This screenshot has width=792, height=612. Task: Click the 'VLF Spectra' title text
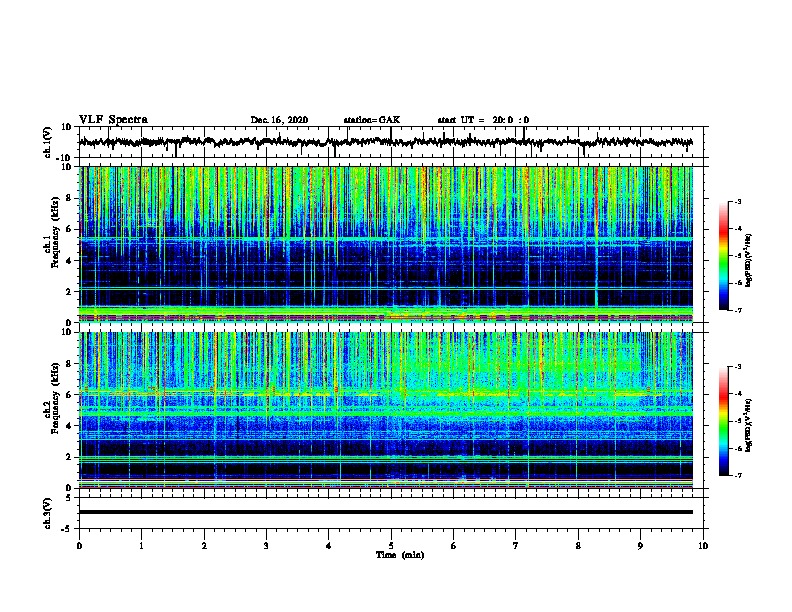pos(113,119)
